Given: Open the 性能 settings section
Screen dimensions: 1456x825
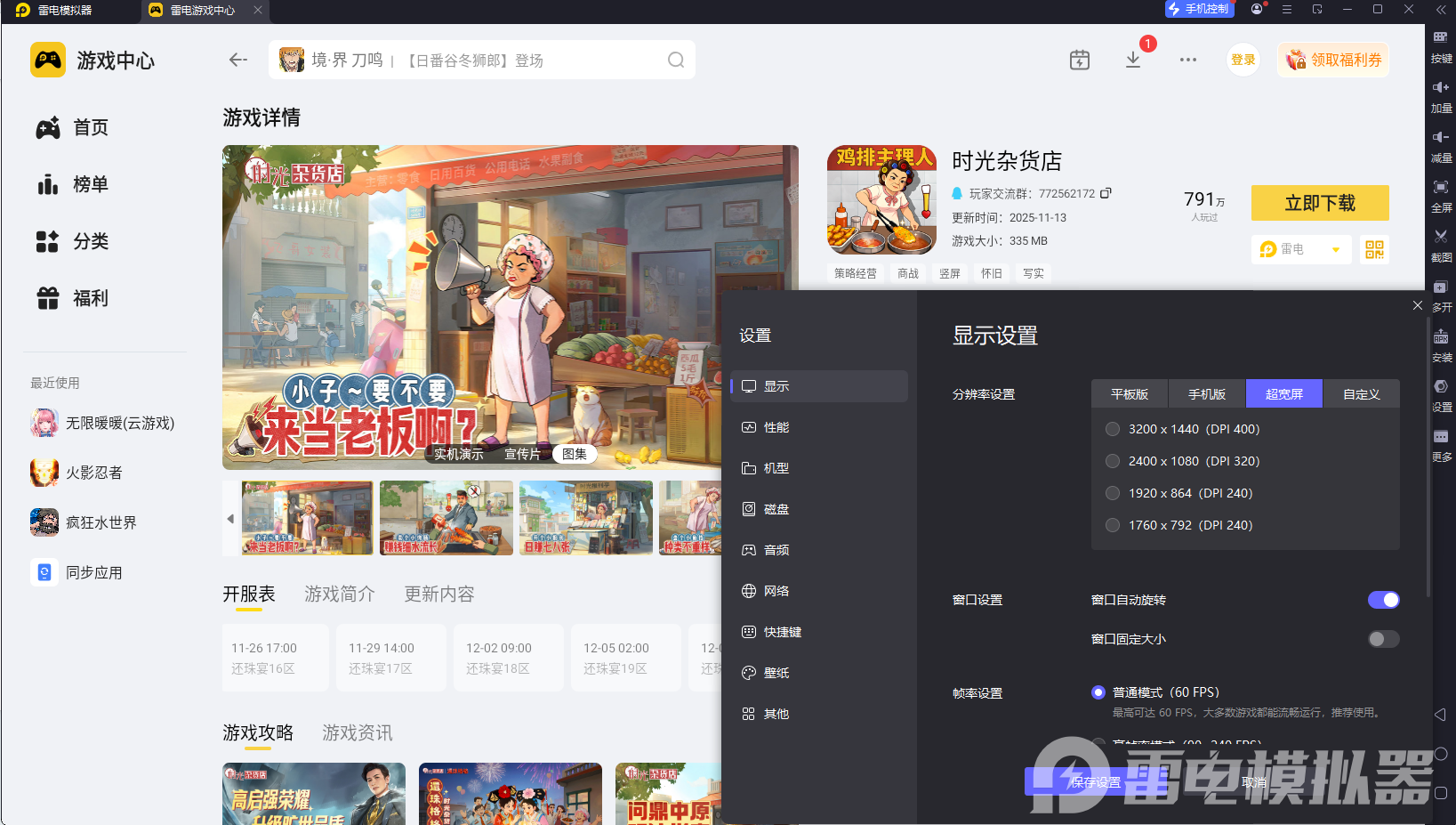Looking at the screenshot, I should [819, 427].
